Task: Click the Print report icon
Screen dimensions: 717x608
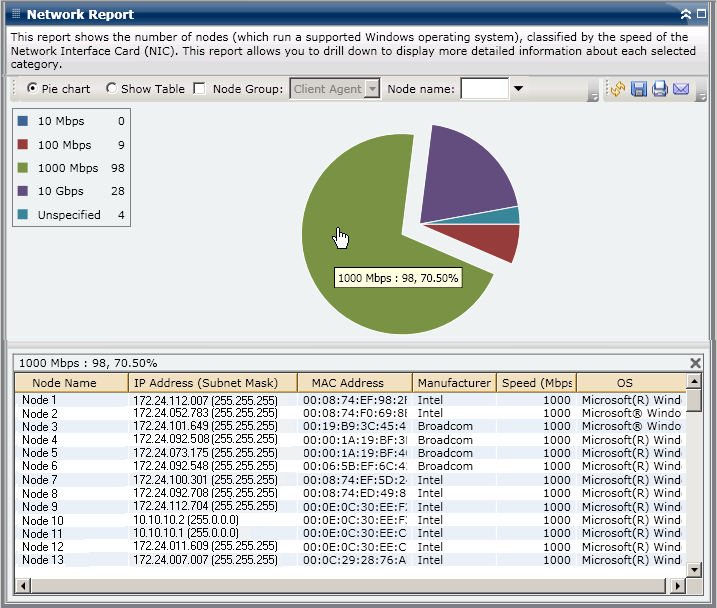Action: point(660,89)
